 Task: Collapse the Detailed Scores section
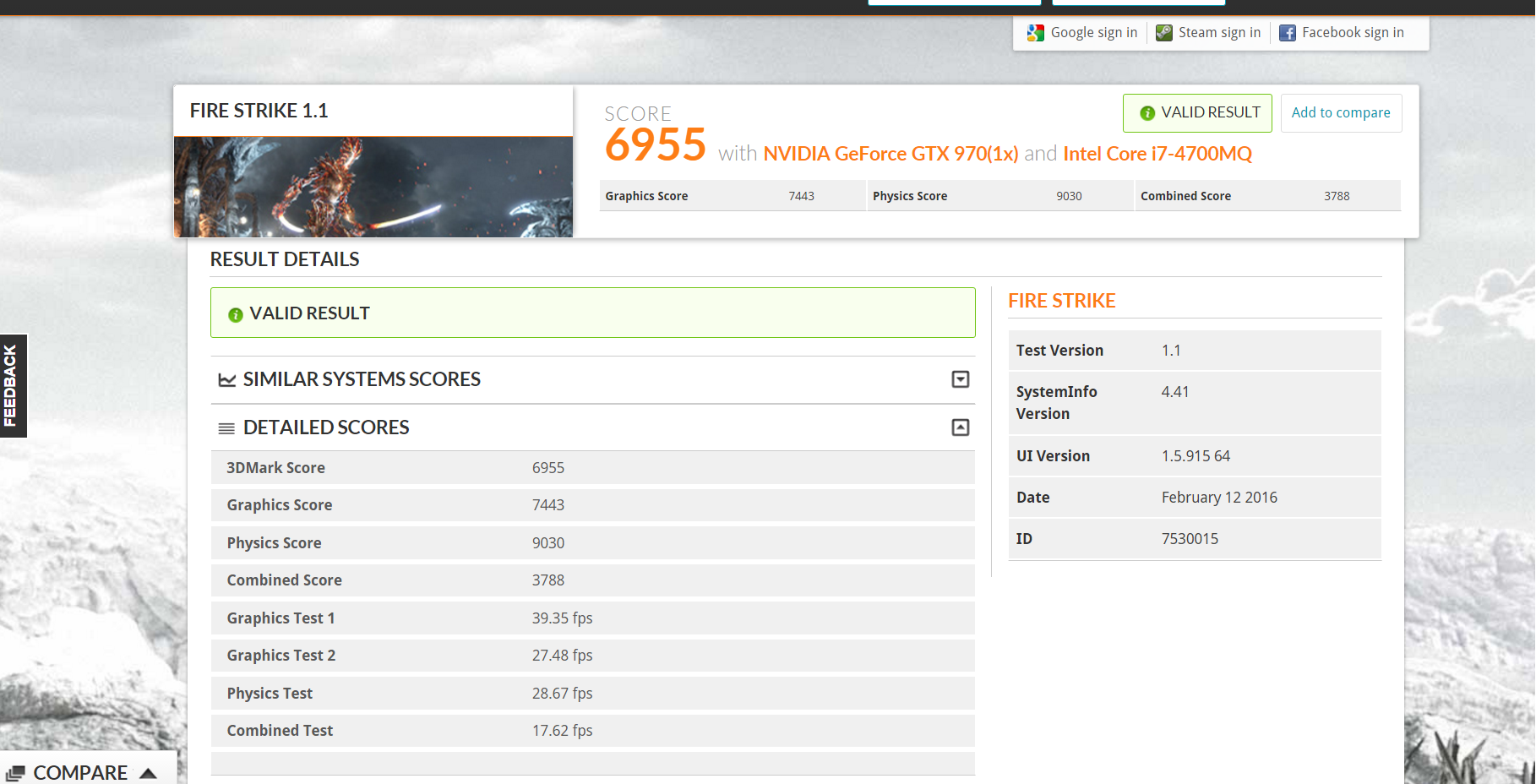960,427
